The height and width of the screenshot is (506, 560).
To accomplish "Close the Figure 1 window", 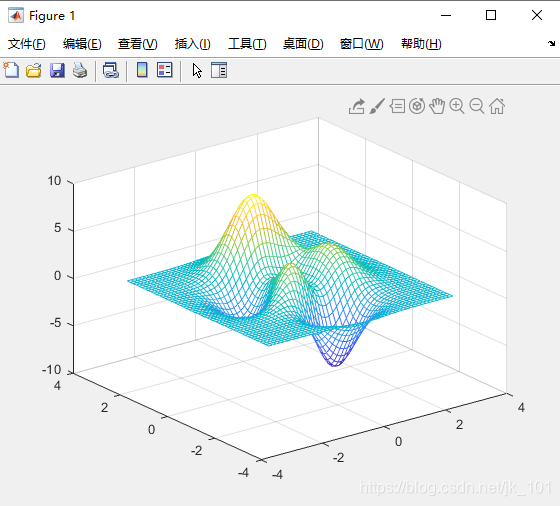I will pyautogui.click(x=537, y=15).
